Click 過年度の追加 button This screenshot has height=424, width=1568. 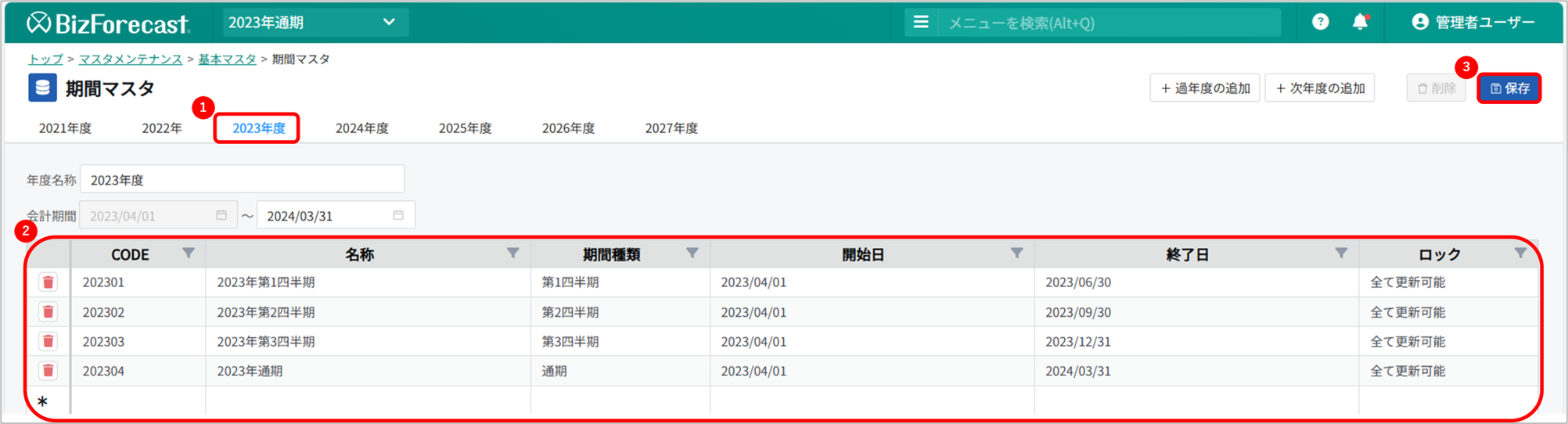(x=1204, y=88)
